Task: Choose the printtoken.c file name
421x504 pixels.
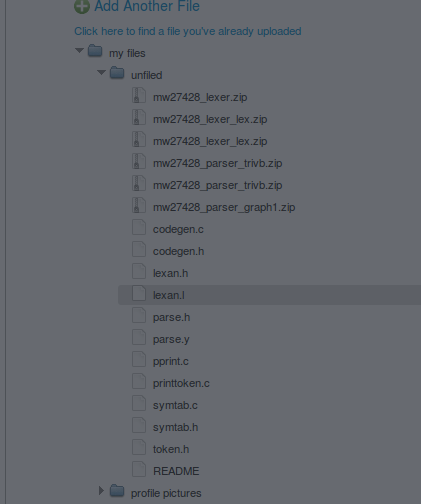Action: click(x=181, y=383)
